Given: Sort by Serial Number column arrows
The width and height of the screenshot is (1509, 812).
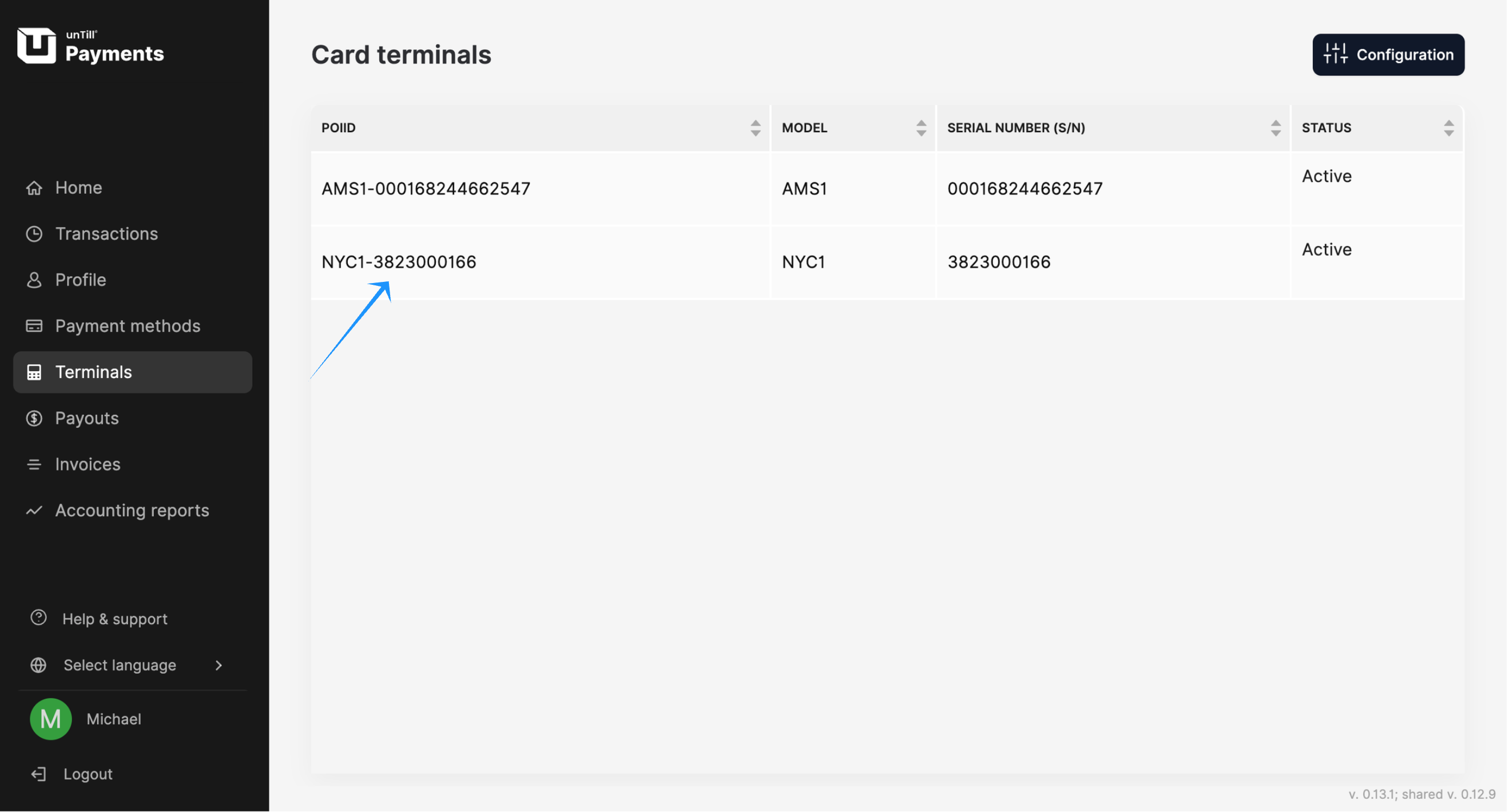Looking at the screenshot, I should 1276,128.
